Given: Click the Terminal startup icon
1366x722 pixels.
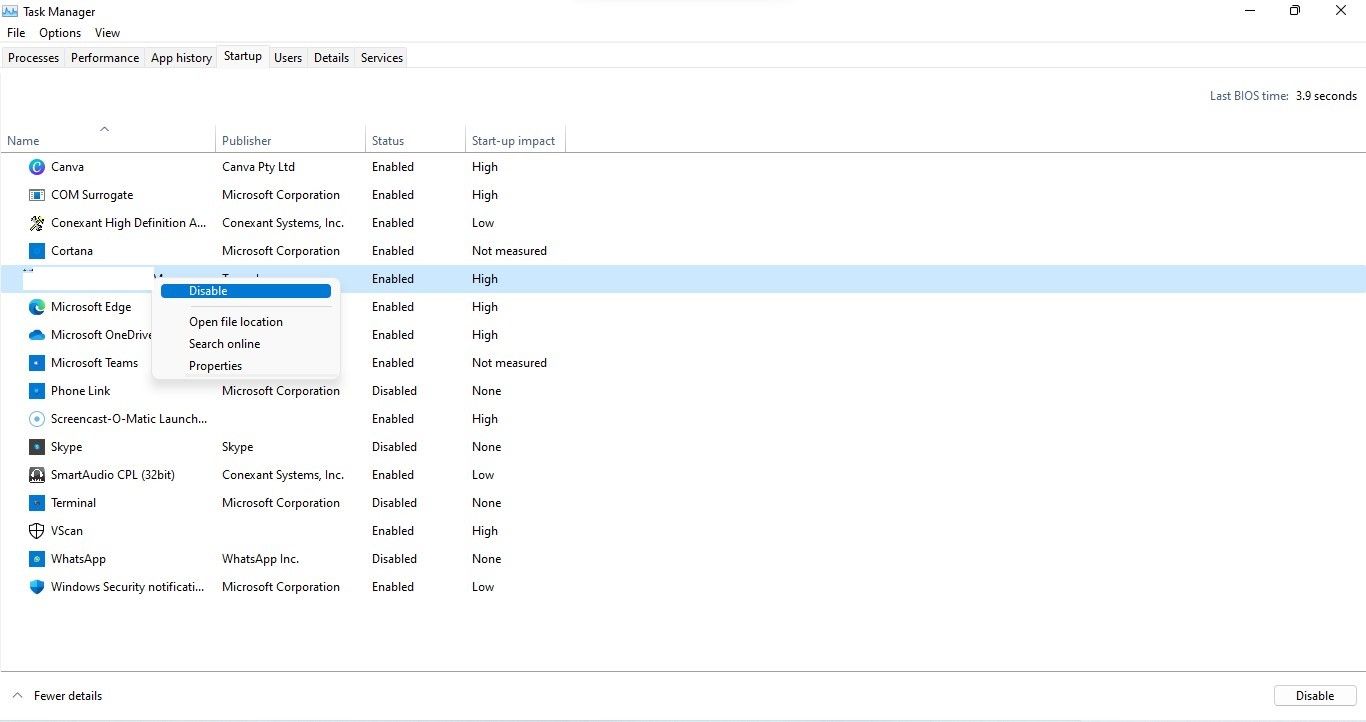Looking at the screenshot, I should 37,503.
